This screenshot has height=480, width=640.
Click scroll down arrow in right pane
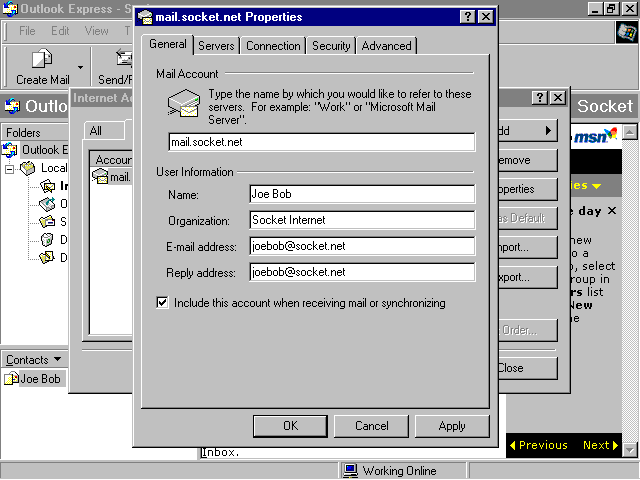pos(629,450)
